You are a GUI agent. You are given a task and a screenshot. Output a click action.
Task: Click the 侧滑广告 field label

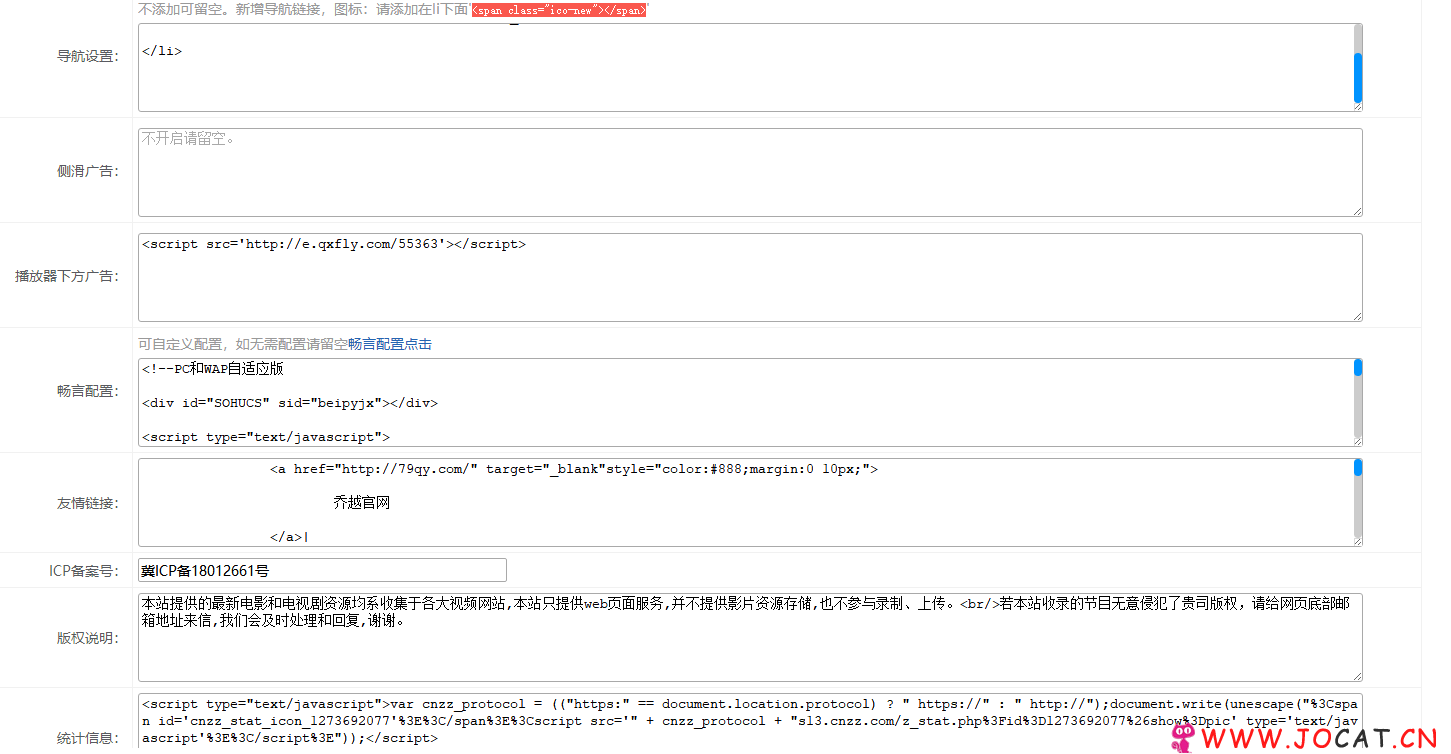point(88,171)
